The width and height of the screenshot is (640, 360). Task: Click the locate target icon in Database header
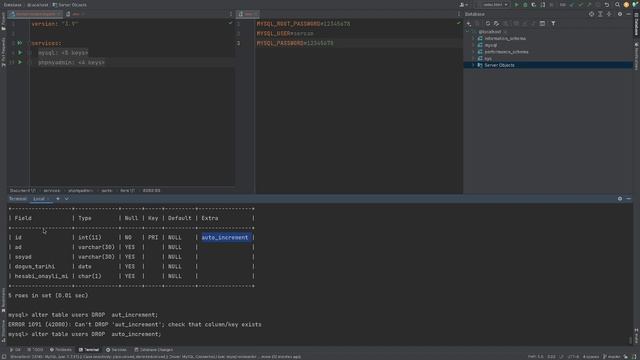(591, 14)
